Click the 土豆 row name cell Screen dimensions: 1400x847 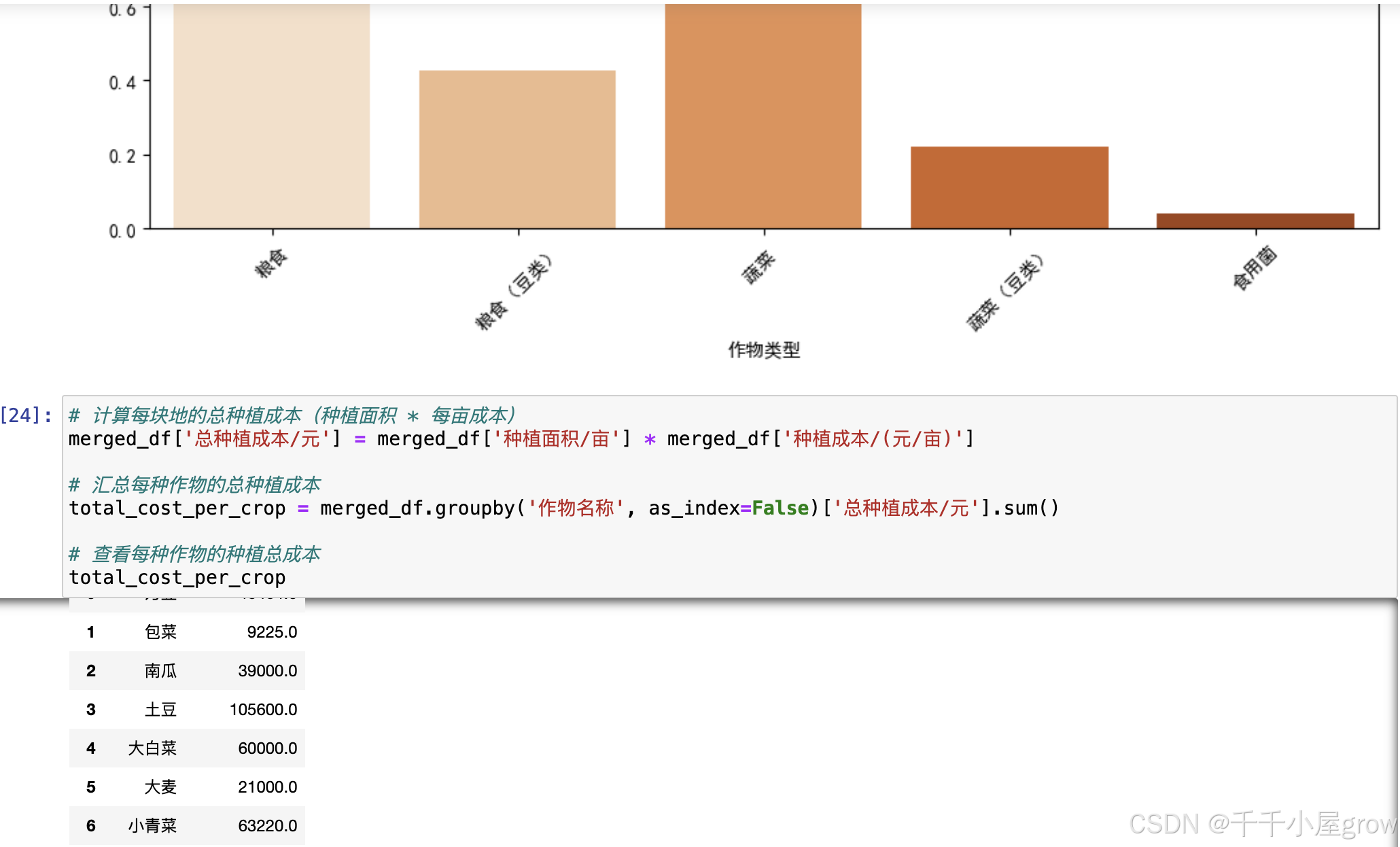pos(160,710)
